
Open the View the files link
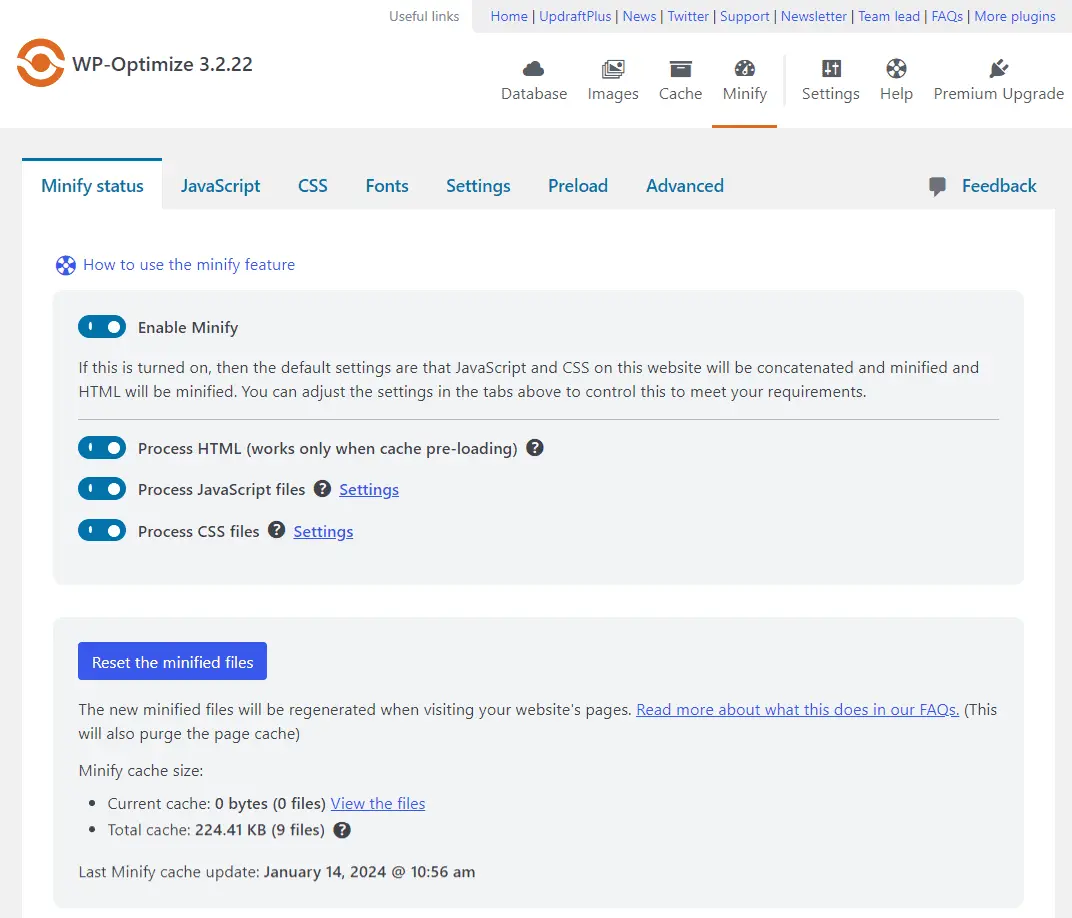point(378,804)
